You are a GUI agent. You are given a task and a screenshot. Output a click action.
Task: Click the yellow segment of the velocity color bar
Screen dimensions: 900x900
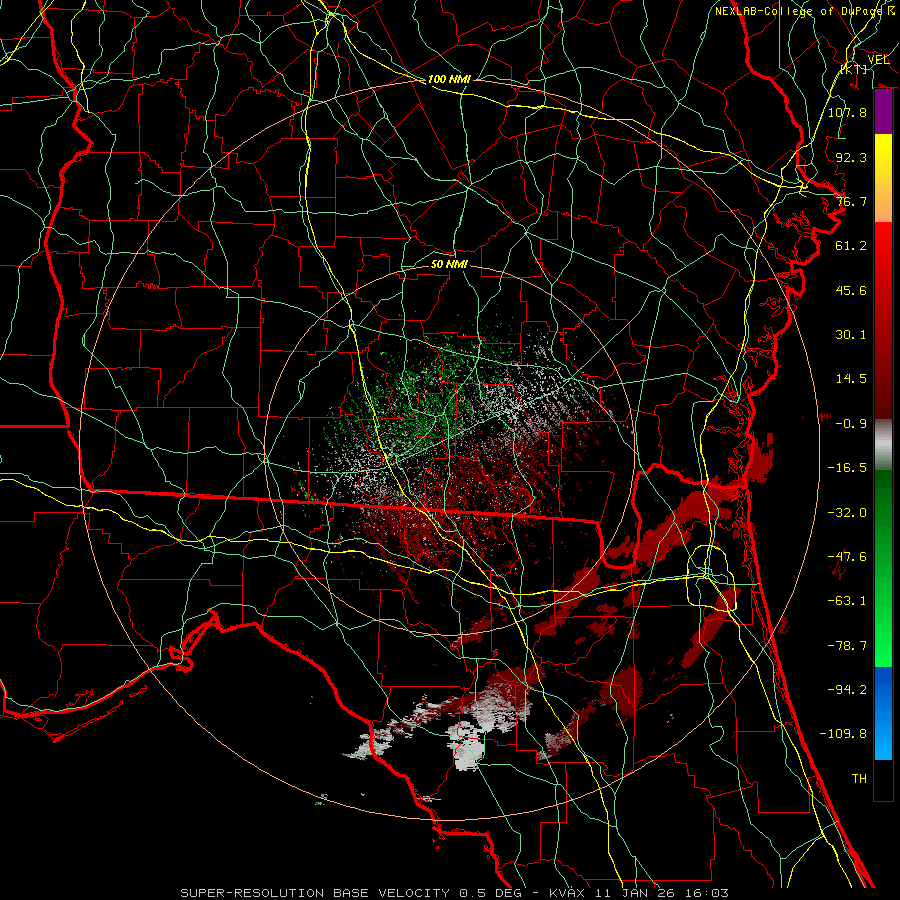(x=883, y=178)
